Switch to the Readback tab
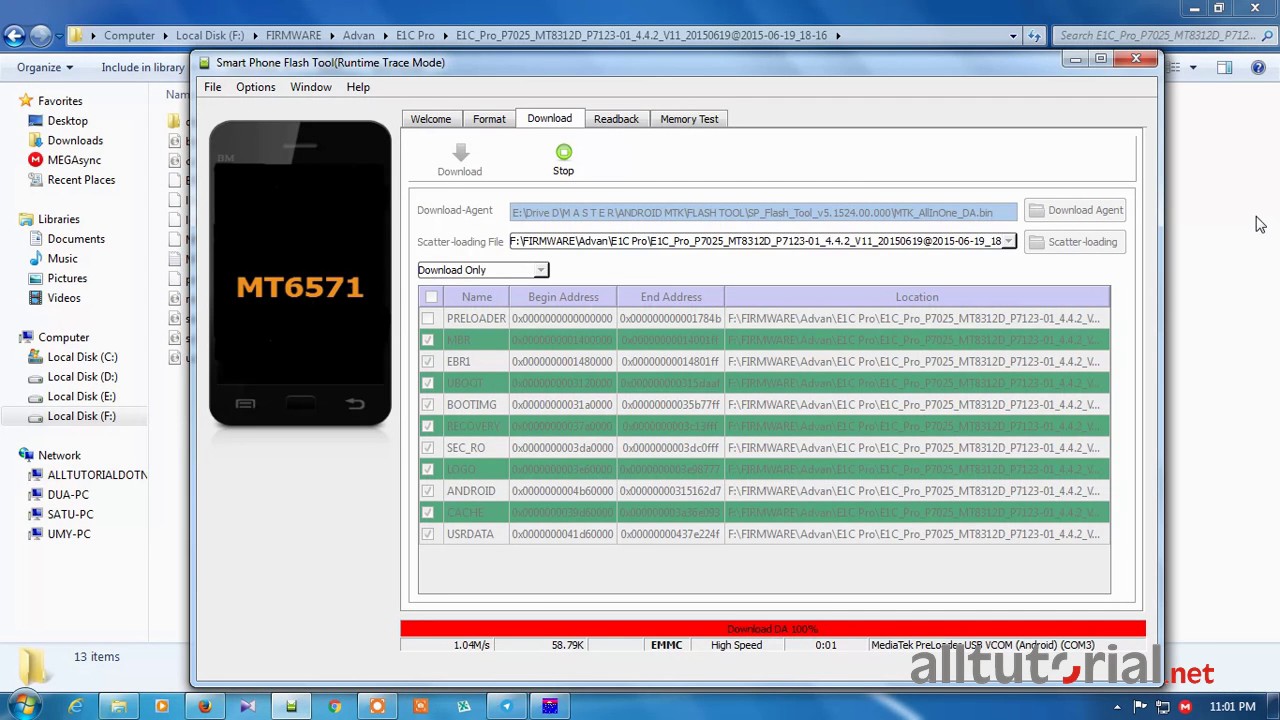Image resolution: width=1280 pixels, height=720 pixels. click(x=616, y=119)
